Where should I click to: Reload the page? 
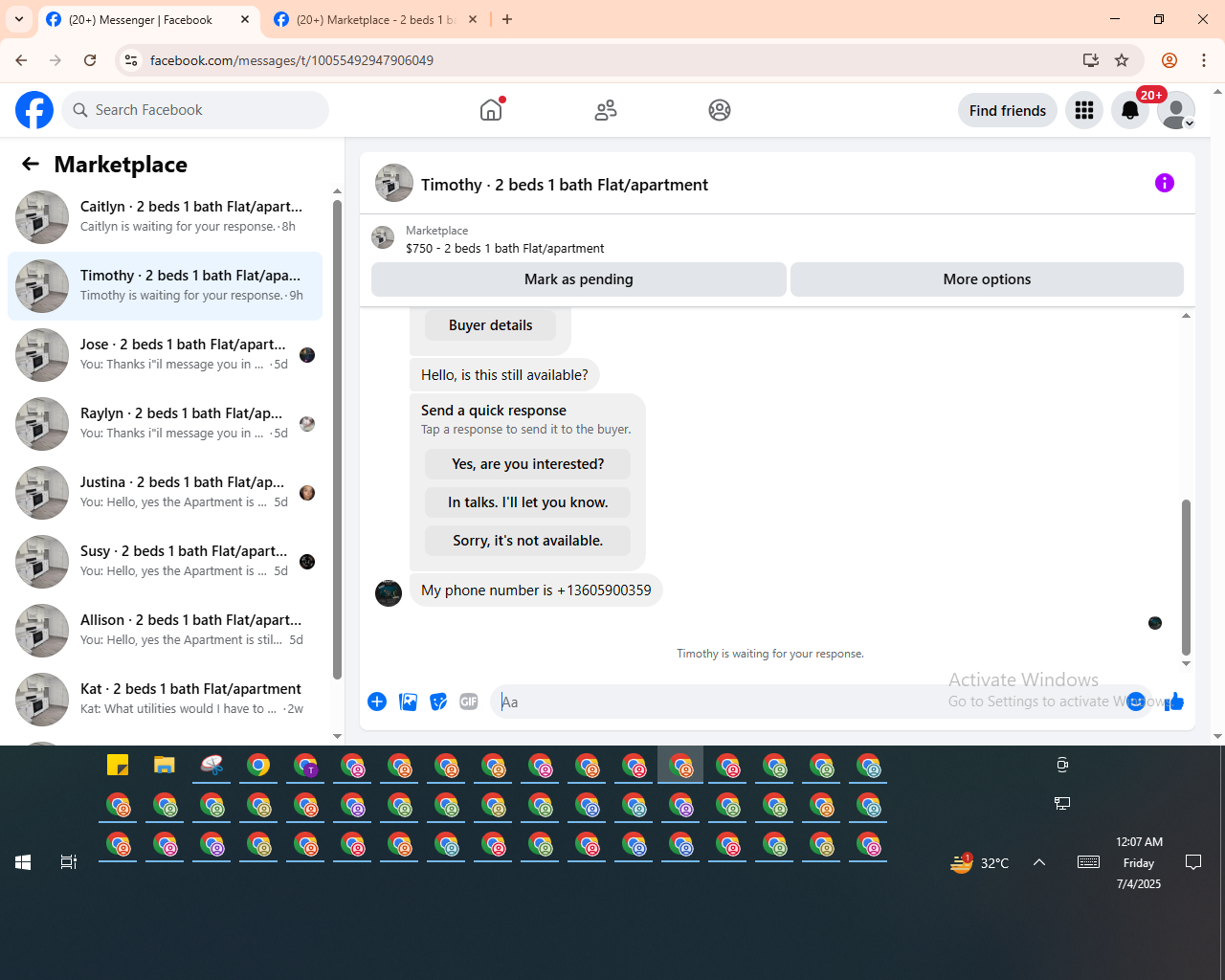[x=90, y=60]
